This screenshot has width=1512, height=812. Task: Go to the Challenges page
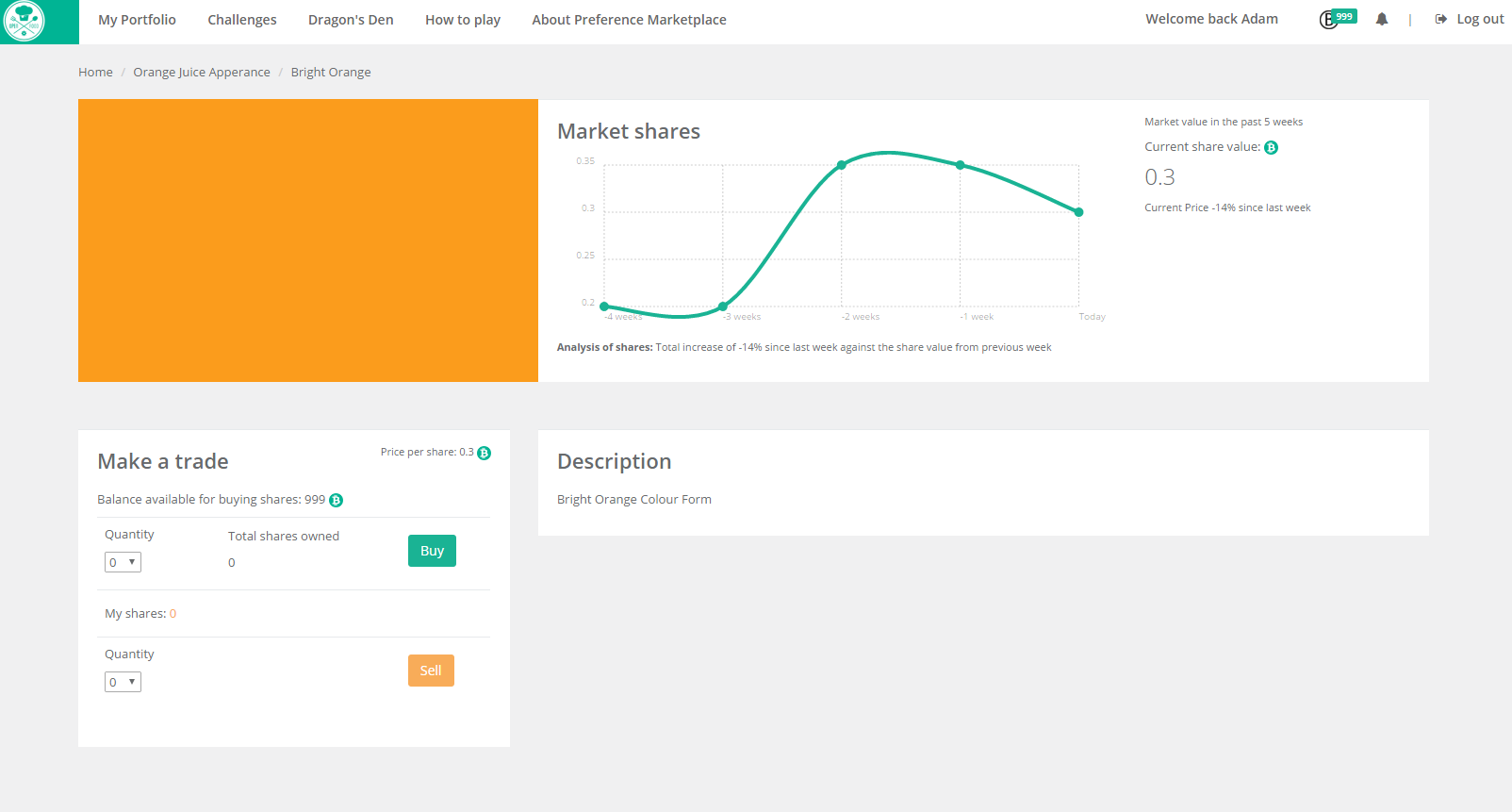coord(242,20)
